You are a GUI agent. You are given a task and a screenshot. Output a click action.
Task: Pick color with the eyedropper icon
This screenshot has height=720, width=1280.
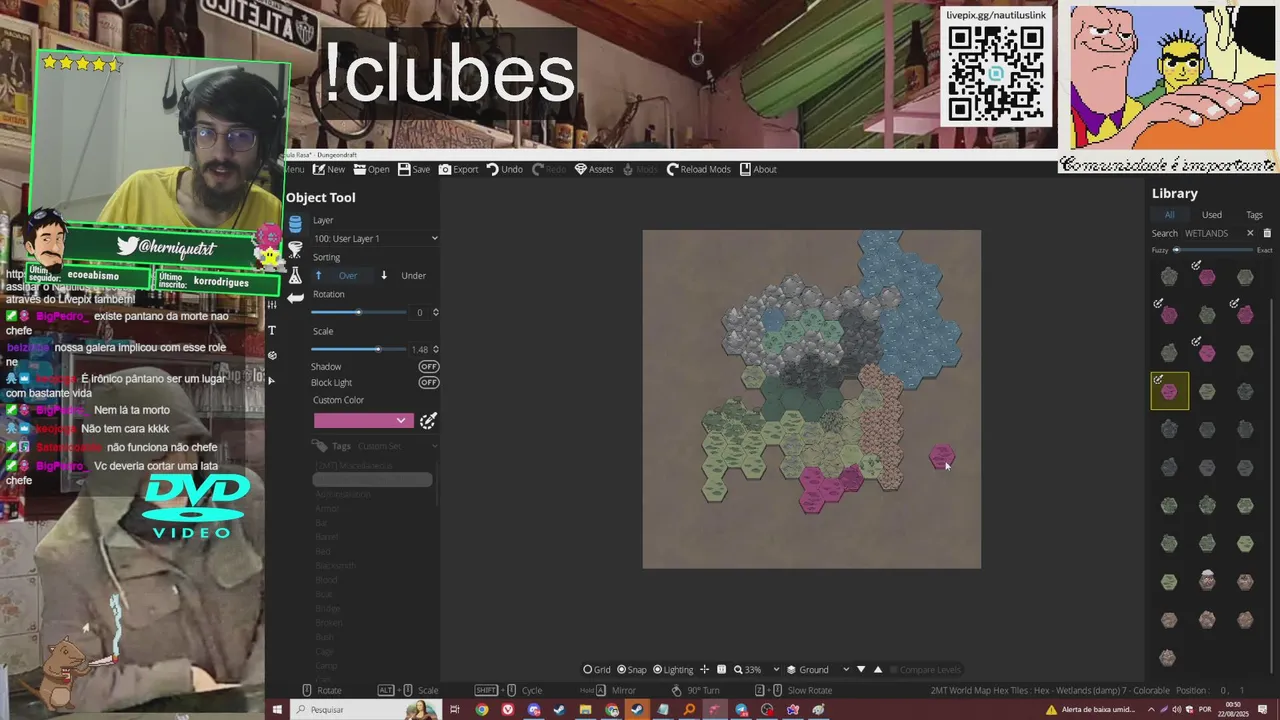tap(428, 421)
